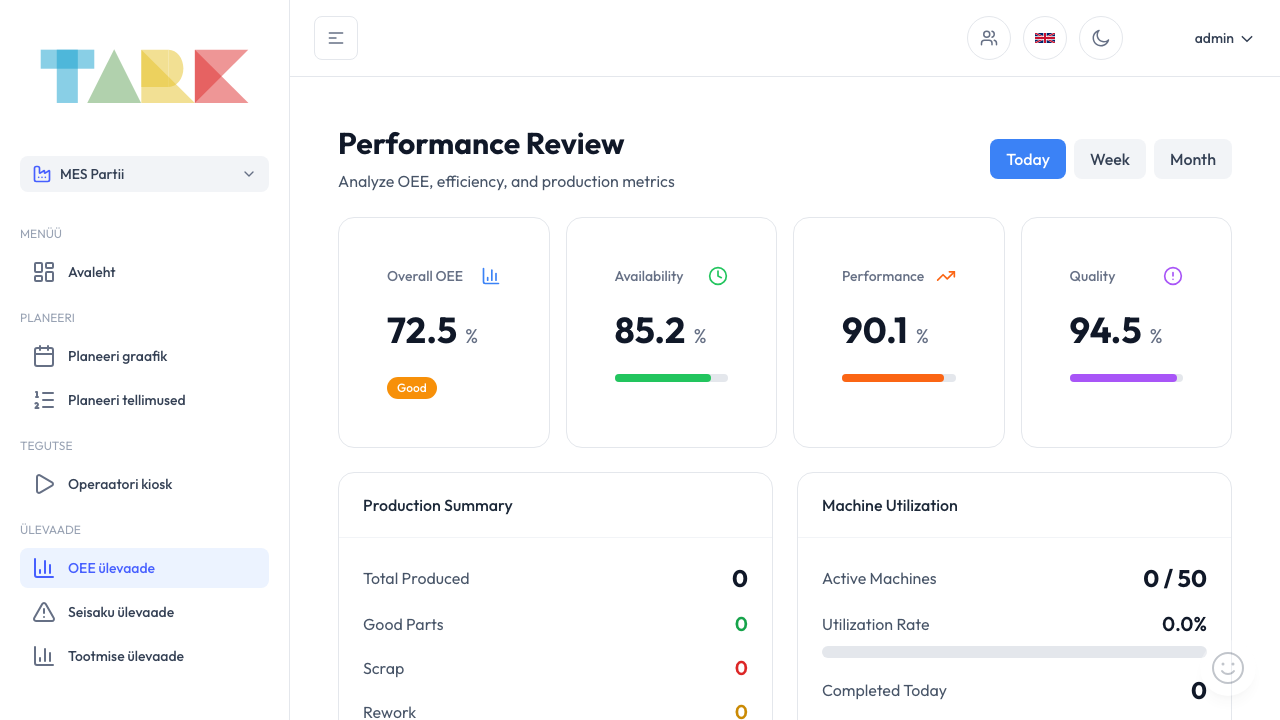Select the Seisaku ülevaade warning icon
Viewport: 1280px width, 720px height.
tap(43, 612)
